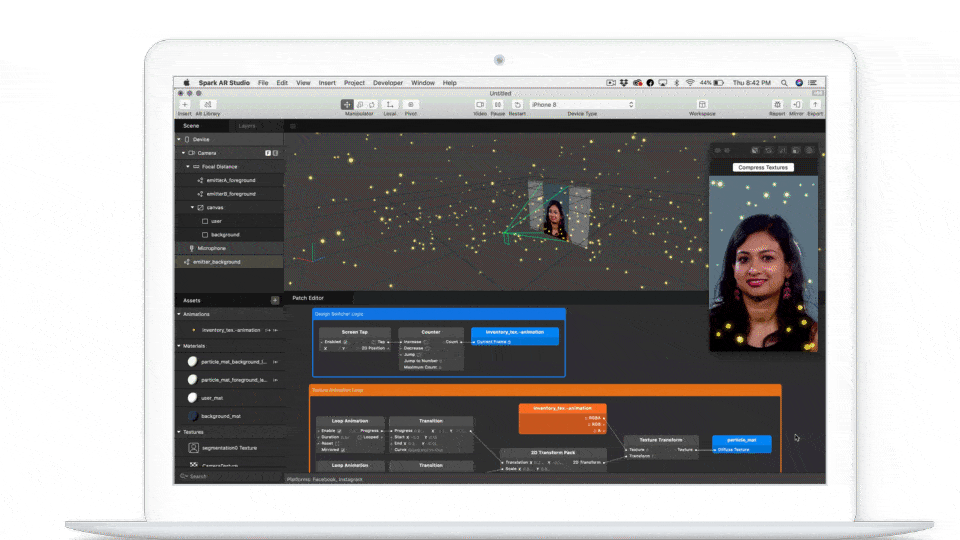Pause the preview
960x540 pixels.
coord(498,105)
